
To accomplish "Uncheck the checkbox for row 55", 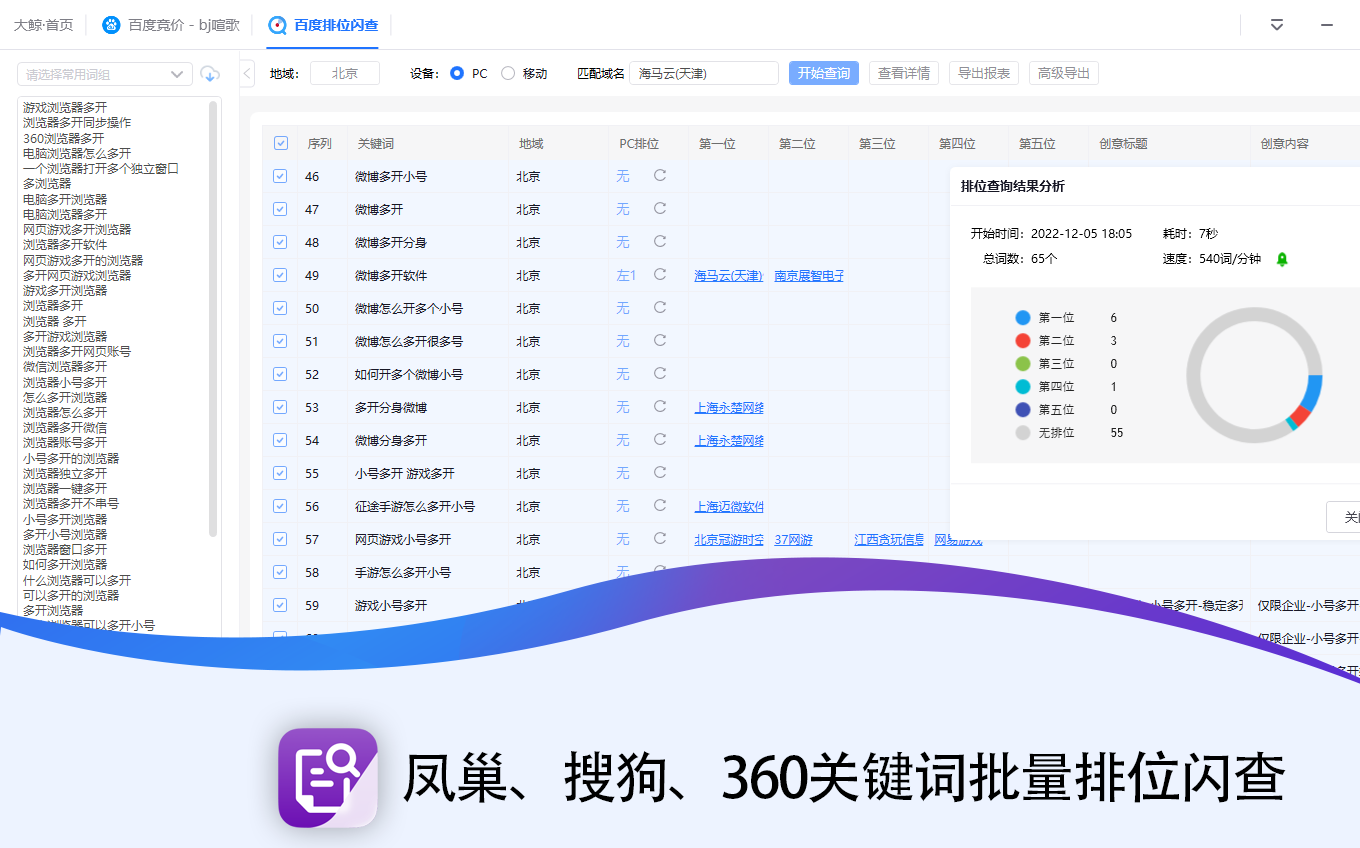I will pyautogui.click(x=280, y=473).
